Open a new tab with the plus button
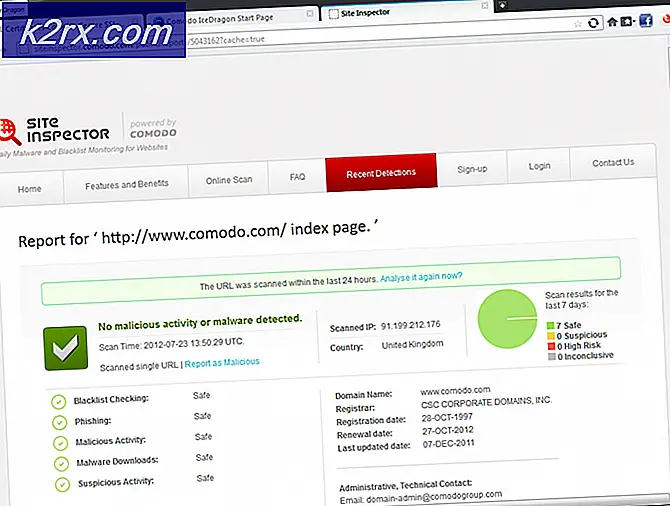This screenshot has width=670, height=506. [502, 5]
